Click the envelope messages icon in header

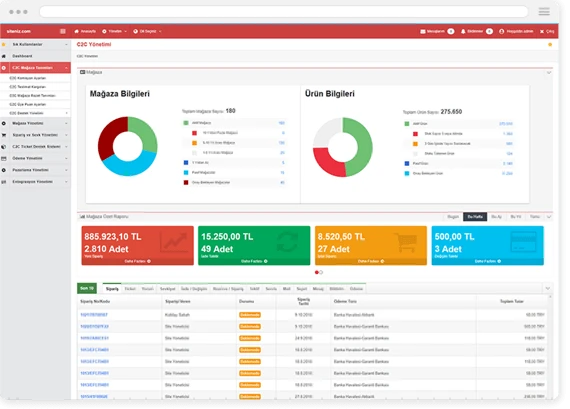point(423,32)
